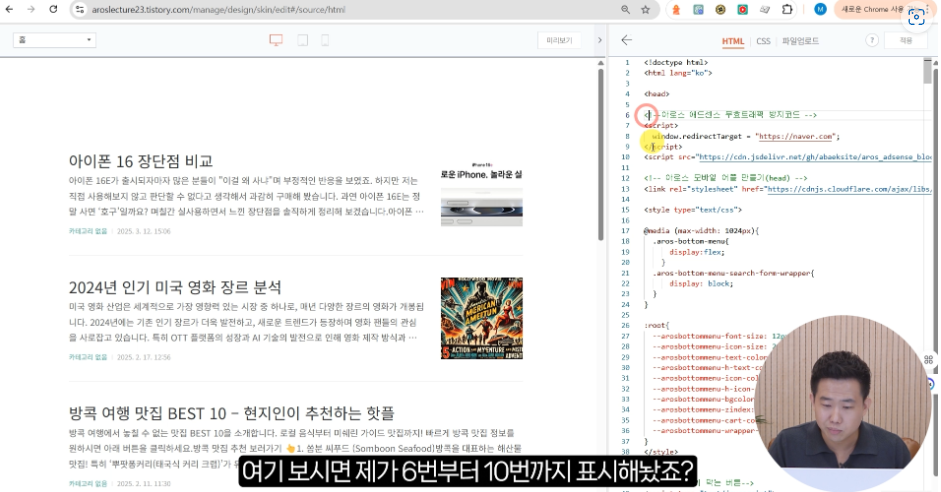Open the Chrome profile avatar M
The height and width of the screenshot is (492, 941).
[x=820, y=10]
